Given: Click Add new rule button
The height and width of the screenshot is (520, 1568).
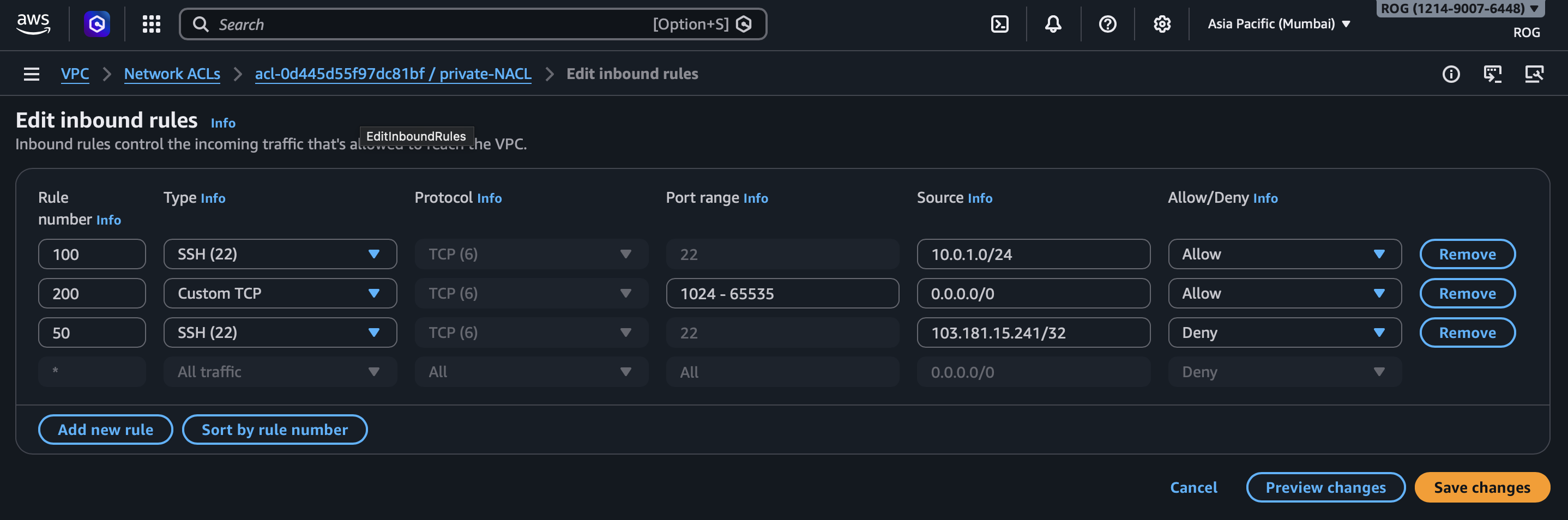Looking at the screenshot, I should 105,430.
